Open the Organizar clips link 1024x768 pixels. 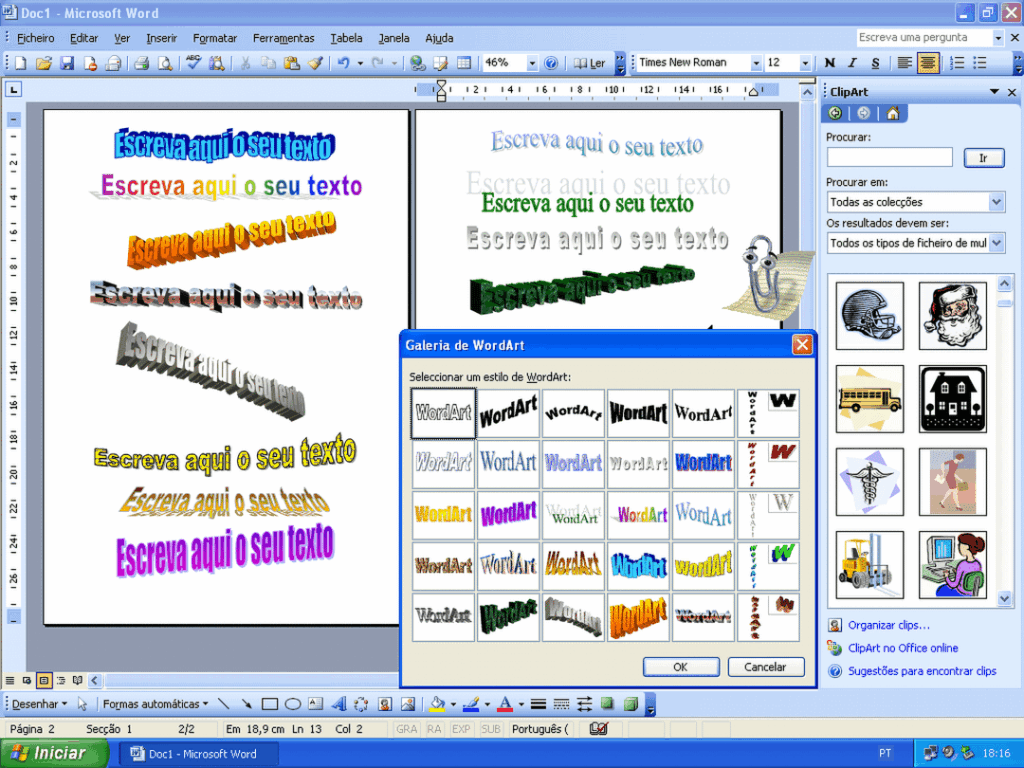click(888, 625)
